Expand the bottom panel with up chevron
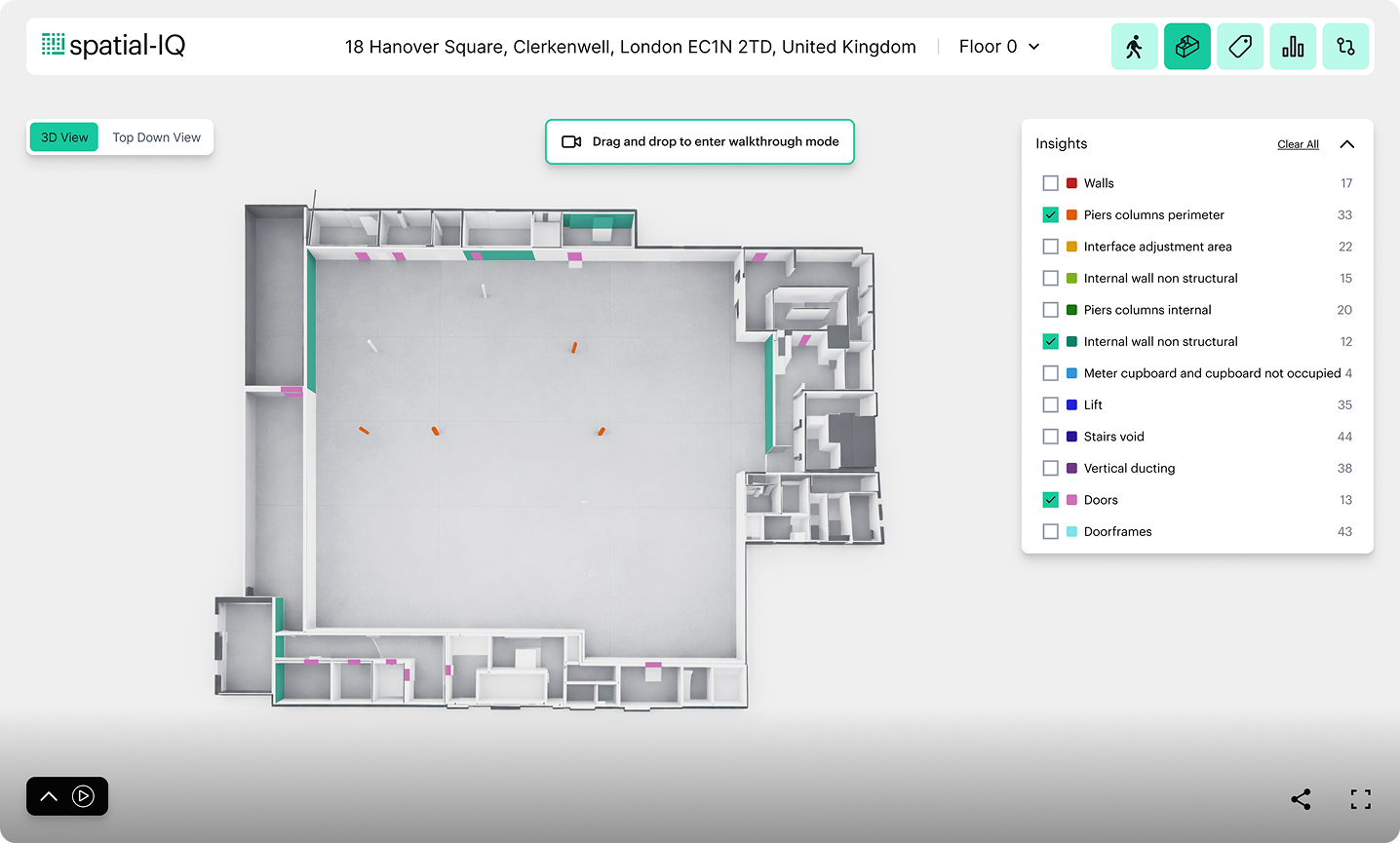This screenshot has width=1400, height=843. [49, 796]
